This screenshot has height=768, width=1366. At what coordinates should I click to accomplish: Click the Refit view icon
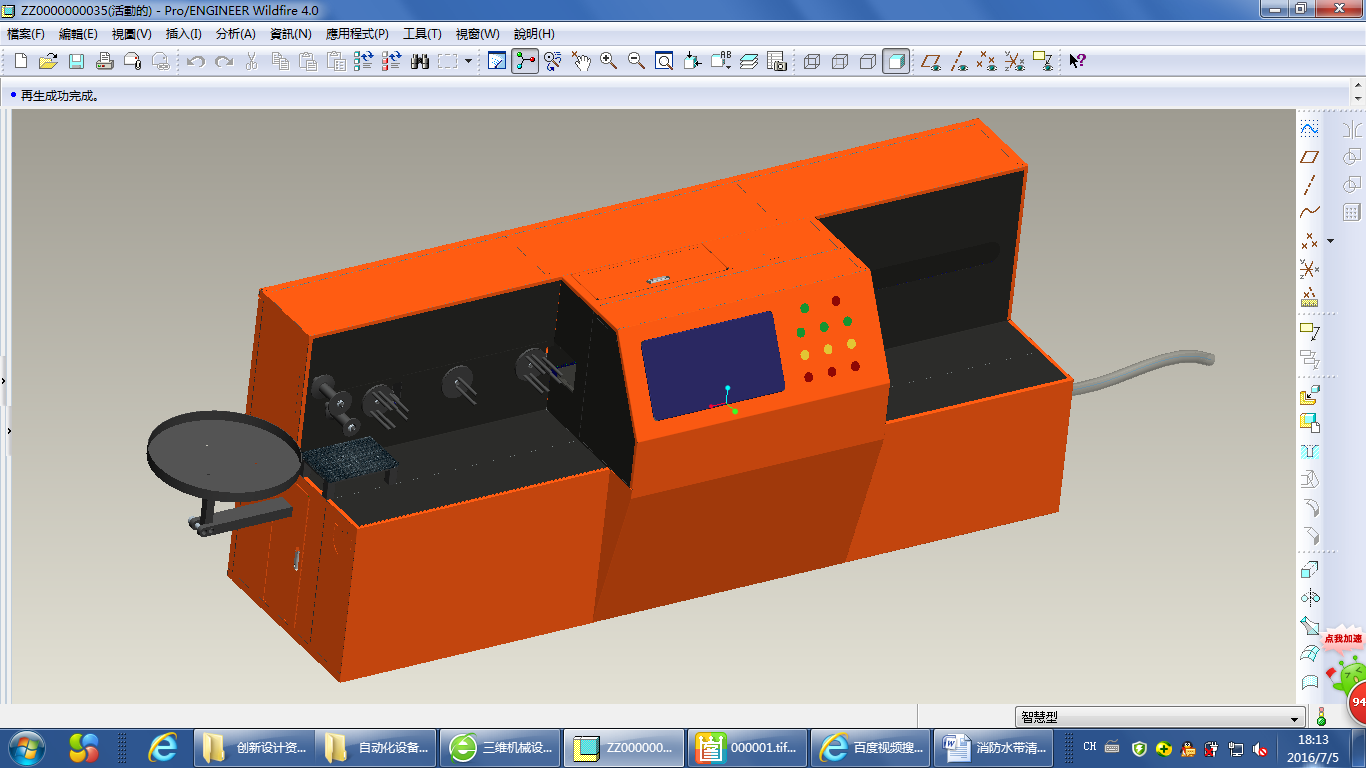click(x=664, y=61)
